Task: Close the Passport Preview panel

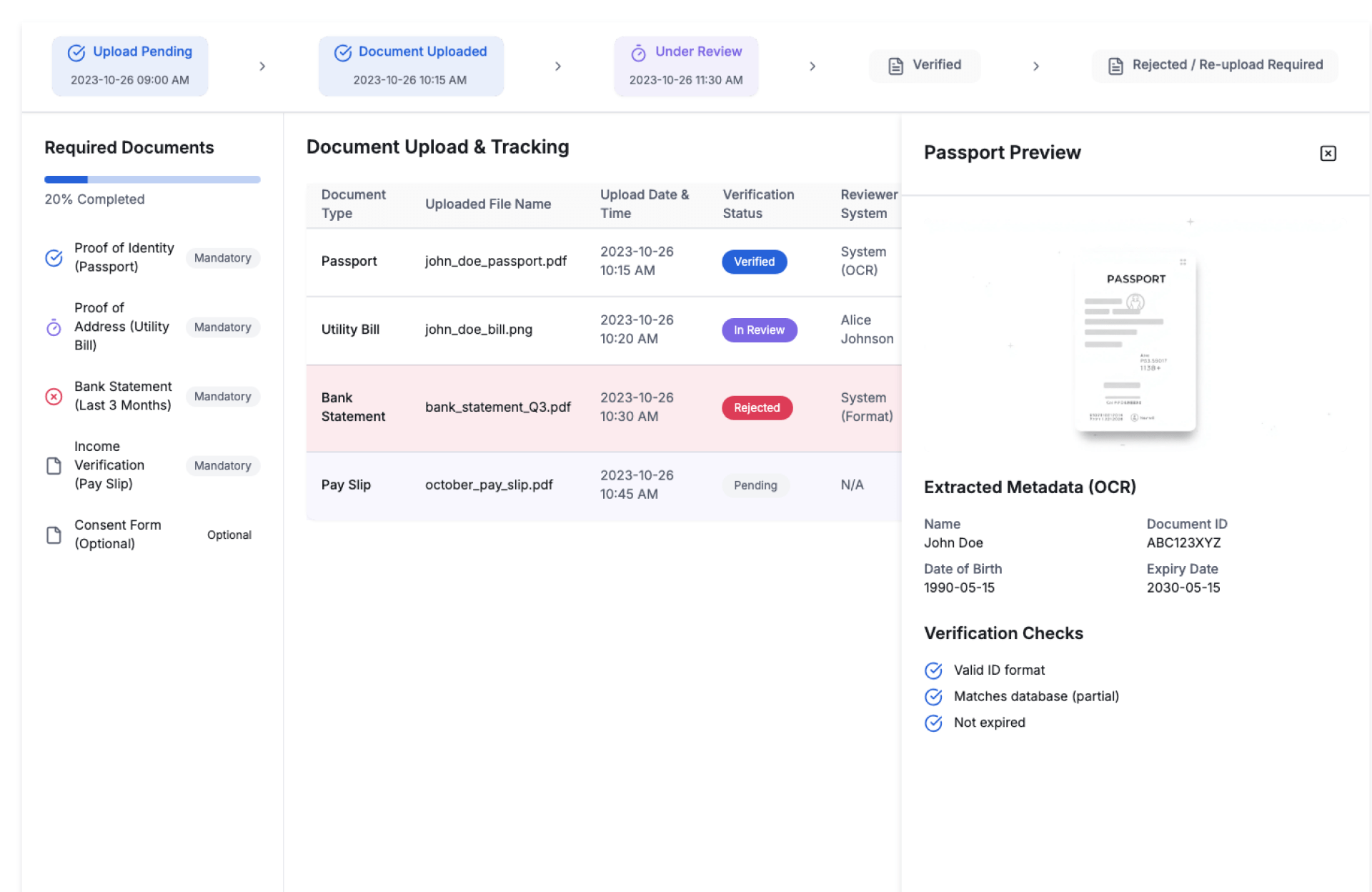Action: click(1328, 154)
